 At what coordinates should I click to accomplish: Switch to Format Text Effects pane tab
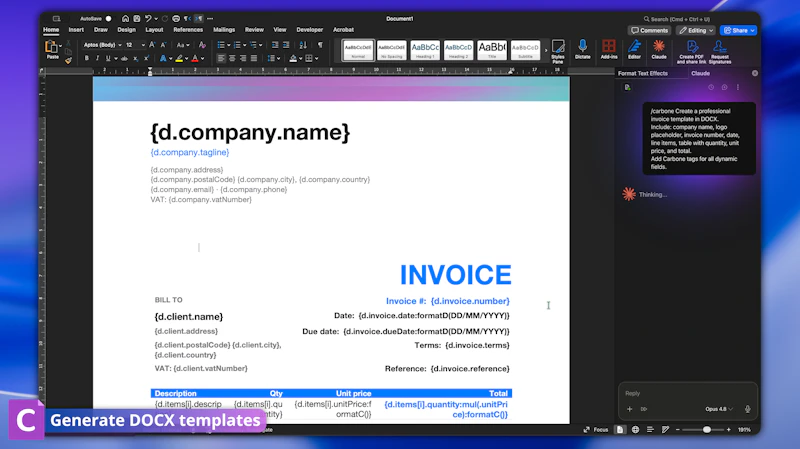(642, 73)
